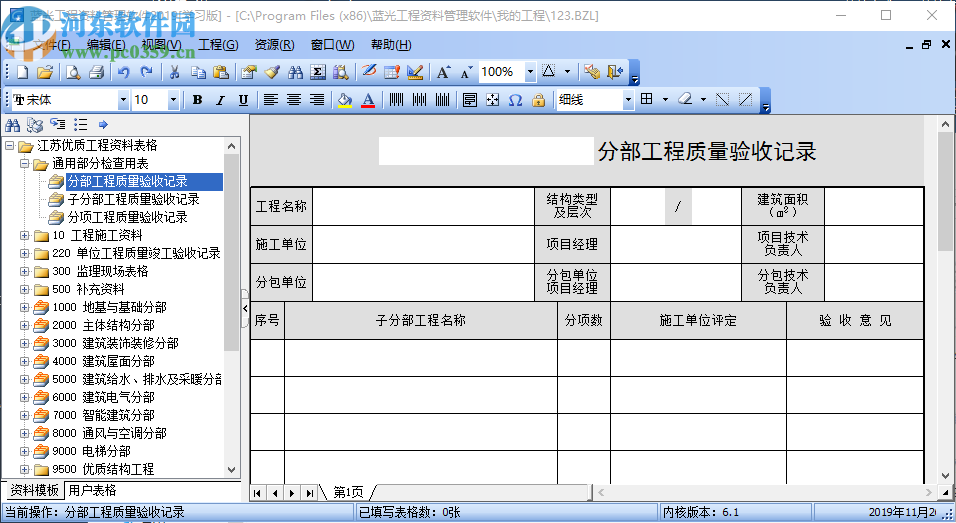Collapse the 通用部分检查用表 folder
The height and width of the screenshot is (523, 956).
[24, 163]
